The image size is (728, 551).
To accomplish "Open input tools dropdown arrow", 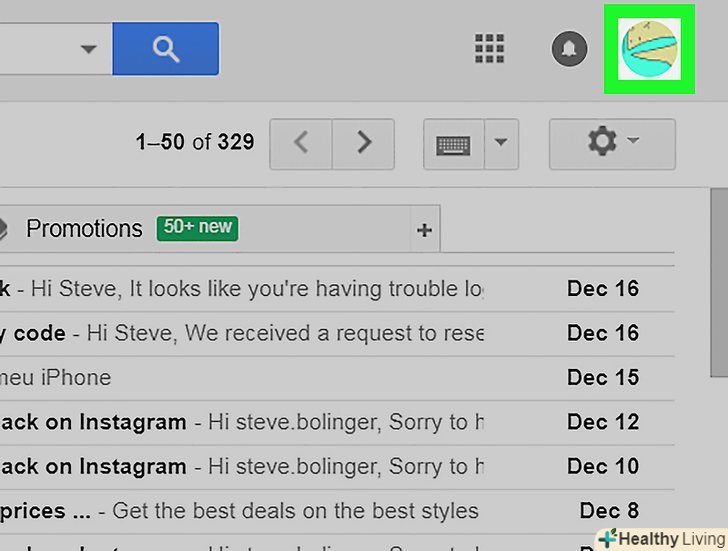I will (502, 144).
